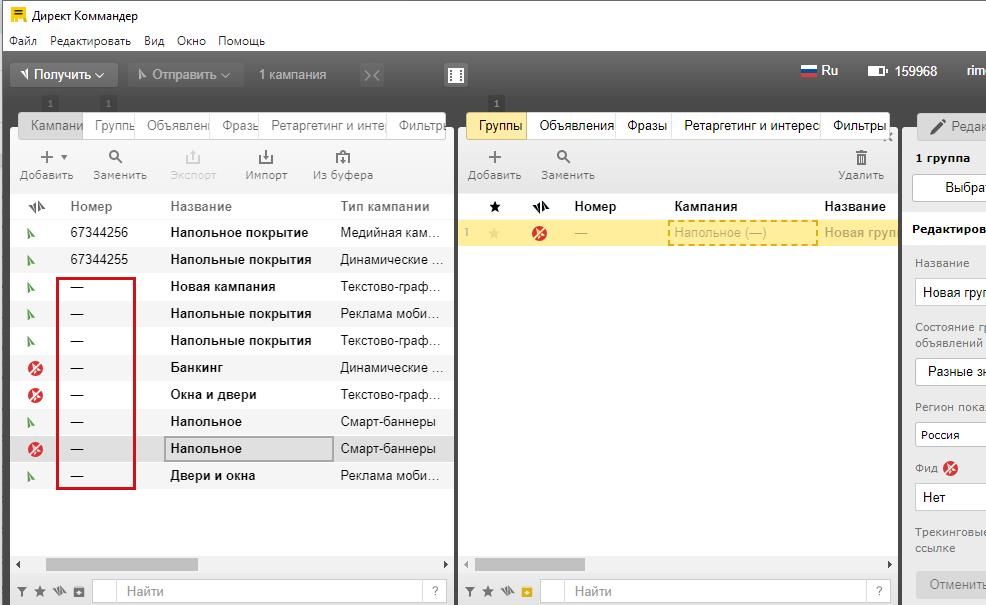986x605 pixels.
Task: Click error status icon in group row
Action: click(x=540, y=233)
